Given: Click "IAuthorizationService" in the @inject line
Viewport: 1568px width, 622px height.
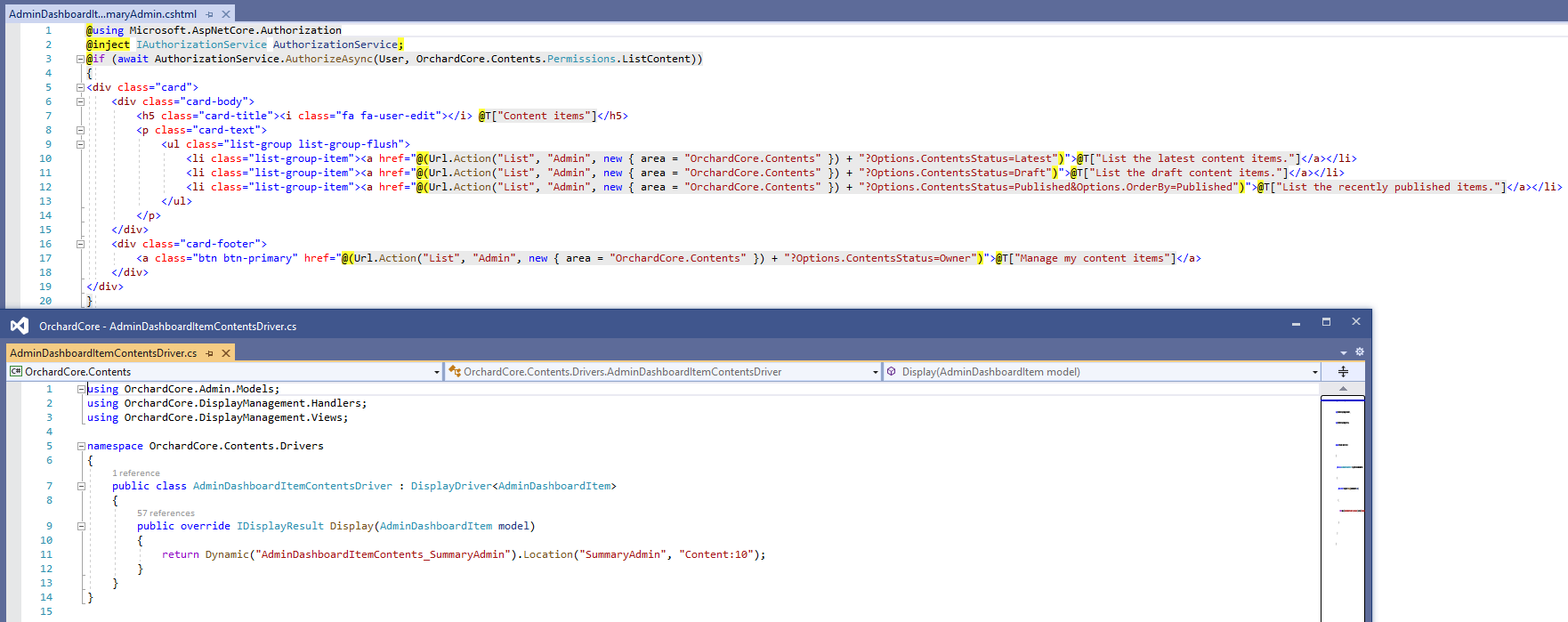Looking at the screenshot, I should coord(201,44).
